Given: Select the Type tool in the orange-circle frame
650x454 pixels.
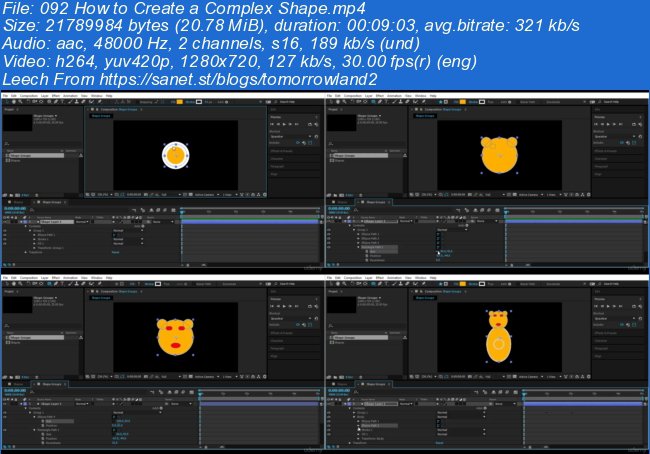Looking at the screenshot, I should tap(62, 102).
